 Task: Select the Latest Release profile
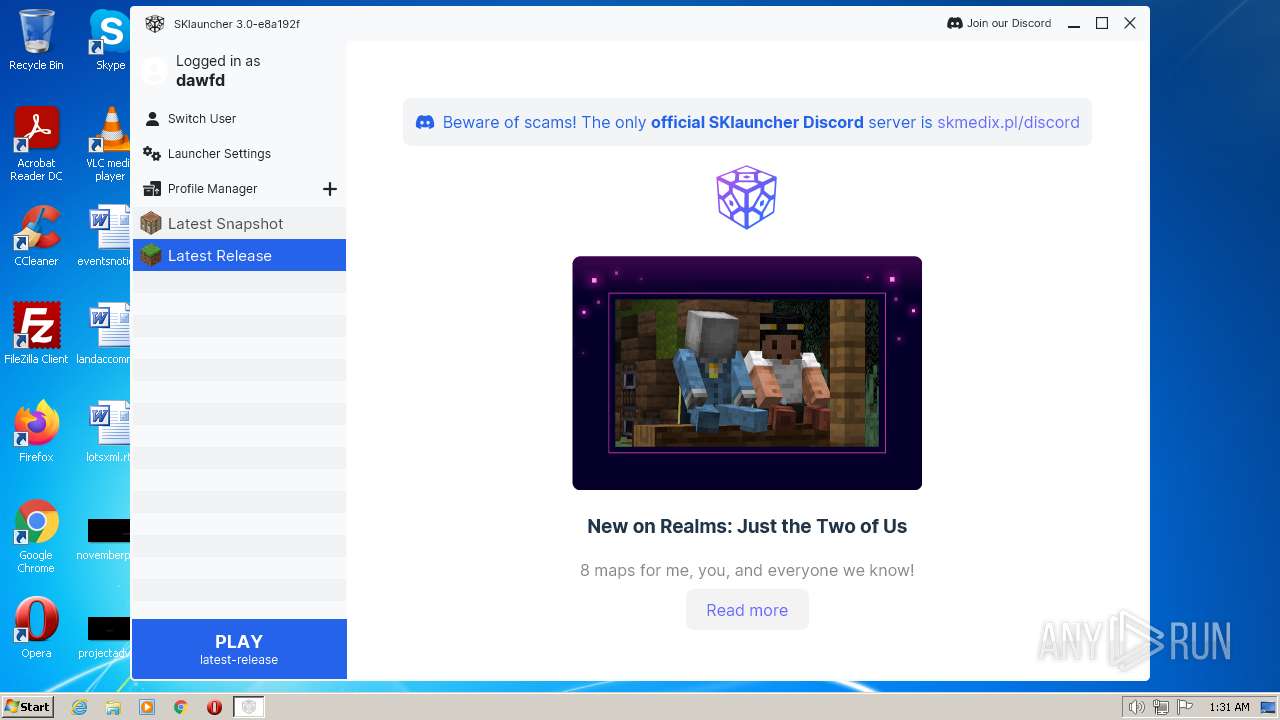tap(239, 255)
